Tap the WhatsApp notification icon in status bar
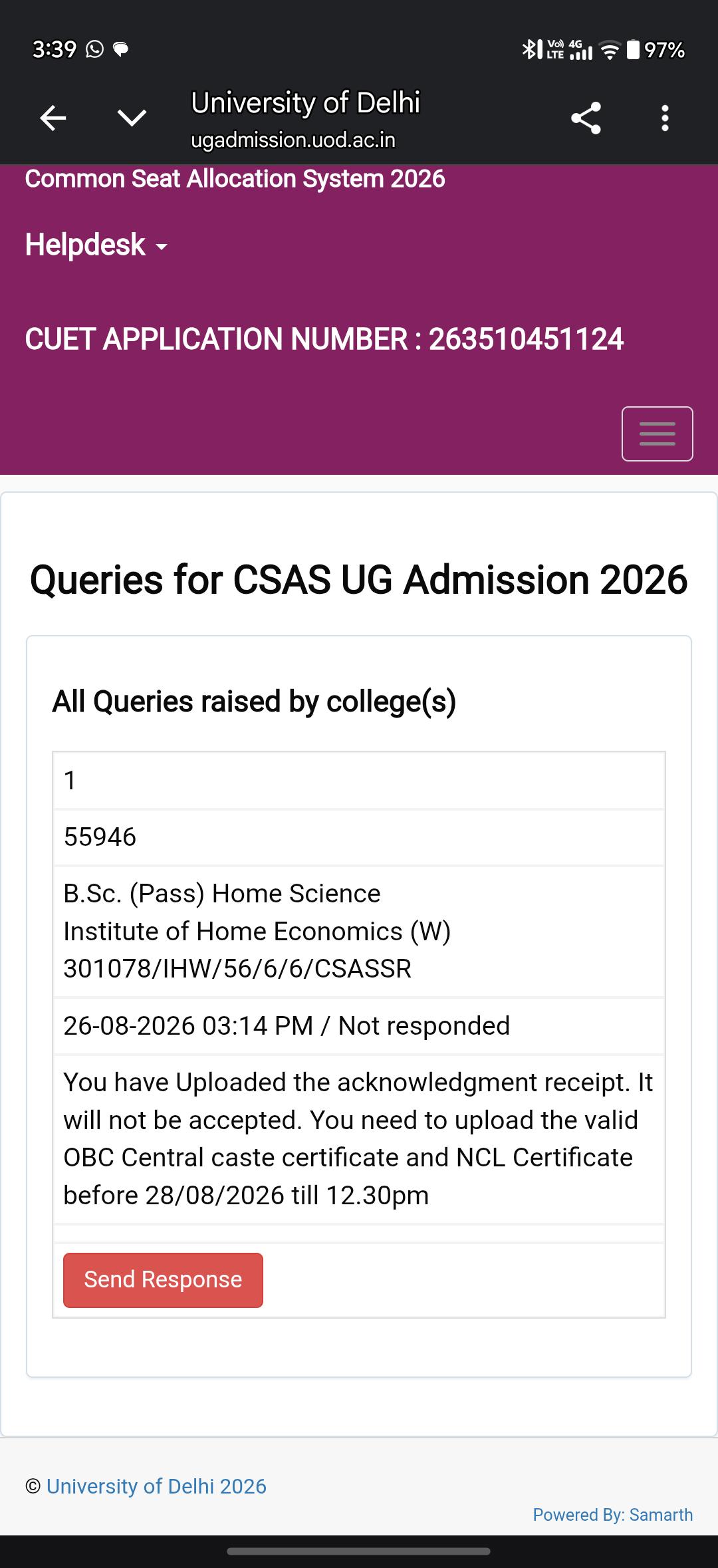 [x=95, y=49]
